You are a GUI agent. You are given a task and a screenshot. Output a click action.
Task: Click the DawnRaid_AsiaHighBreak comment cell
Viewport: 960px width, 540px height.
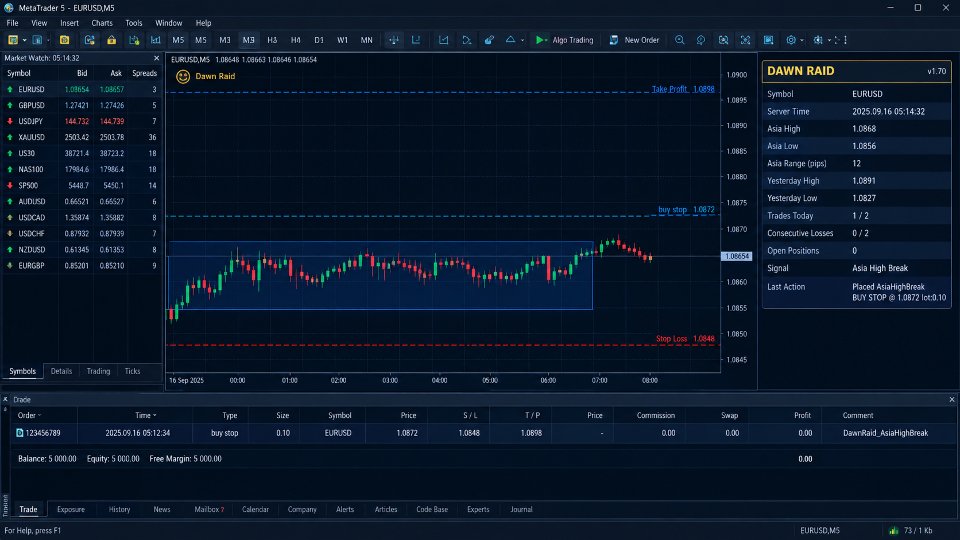pos(885,433)
